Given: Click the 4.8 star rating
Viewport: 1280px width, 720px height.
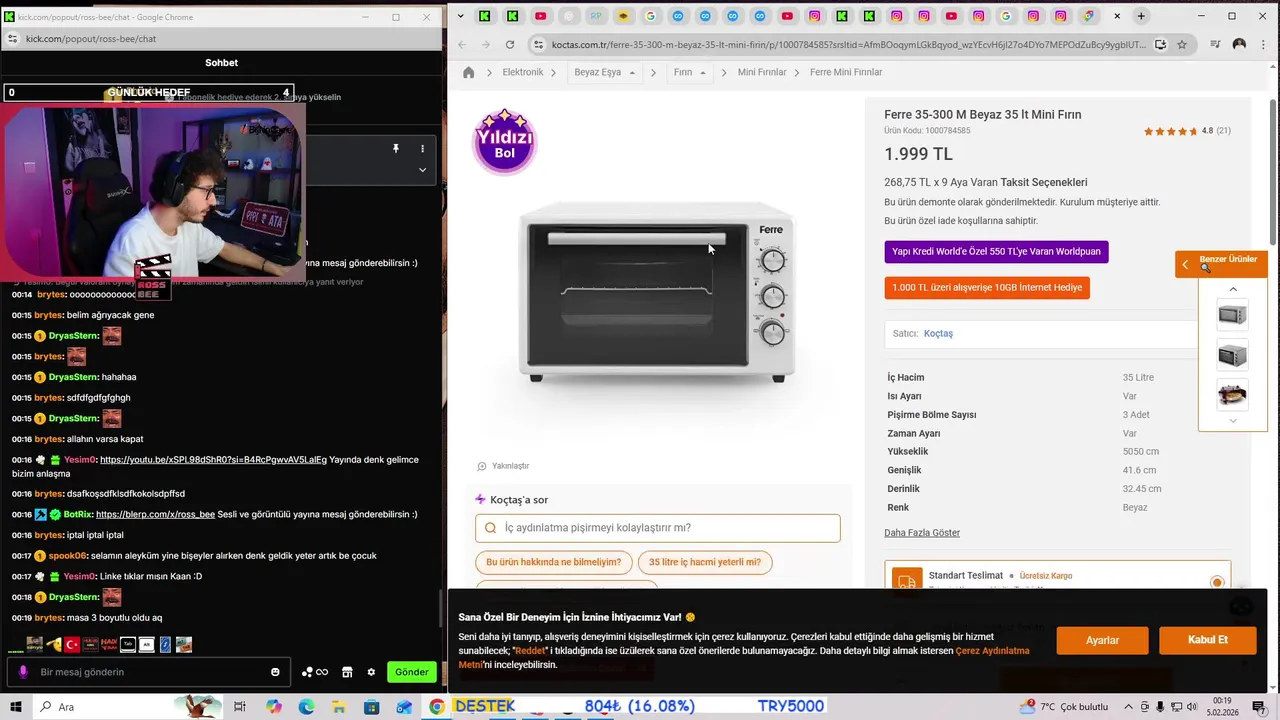Looking at the screenshot, I should (x=1187, y=131).
